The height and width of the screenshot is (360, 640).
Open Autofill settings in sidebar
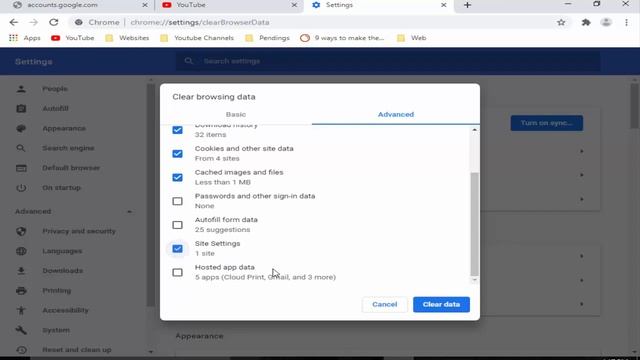(56, 109)
